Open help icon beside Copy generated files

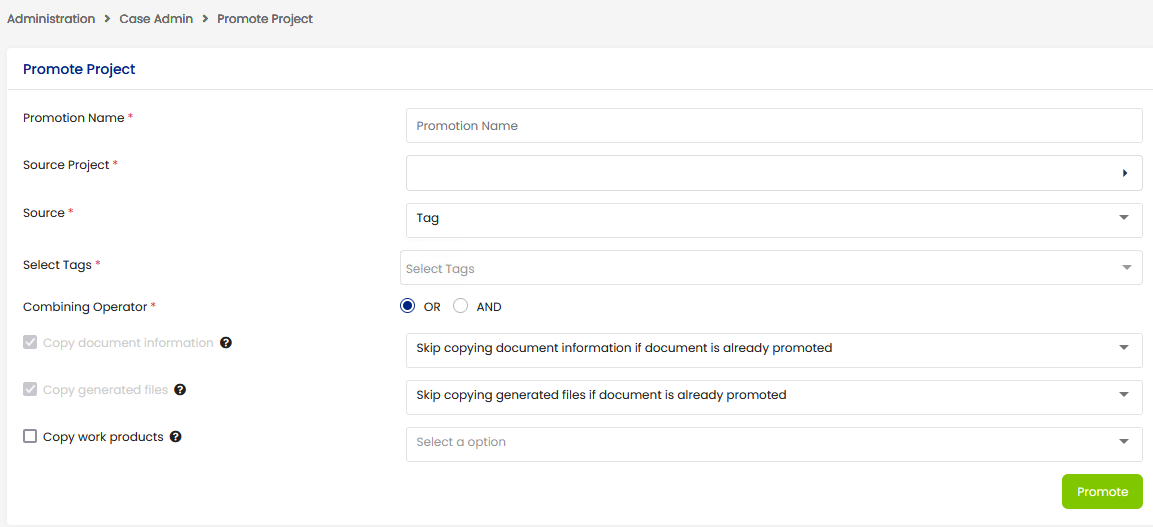[180, 390]
